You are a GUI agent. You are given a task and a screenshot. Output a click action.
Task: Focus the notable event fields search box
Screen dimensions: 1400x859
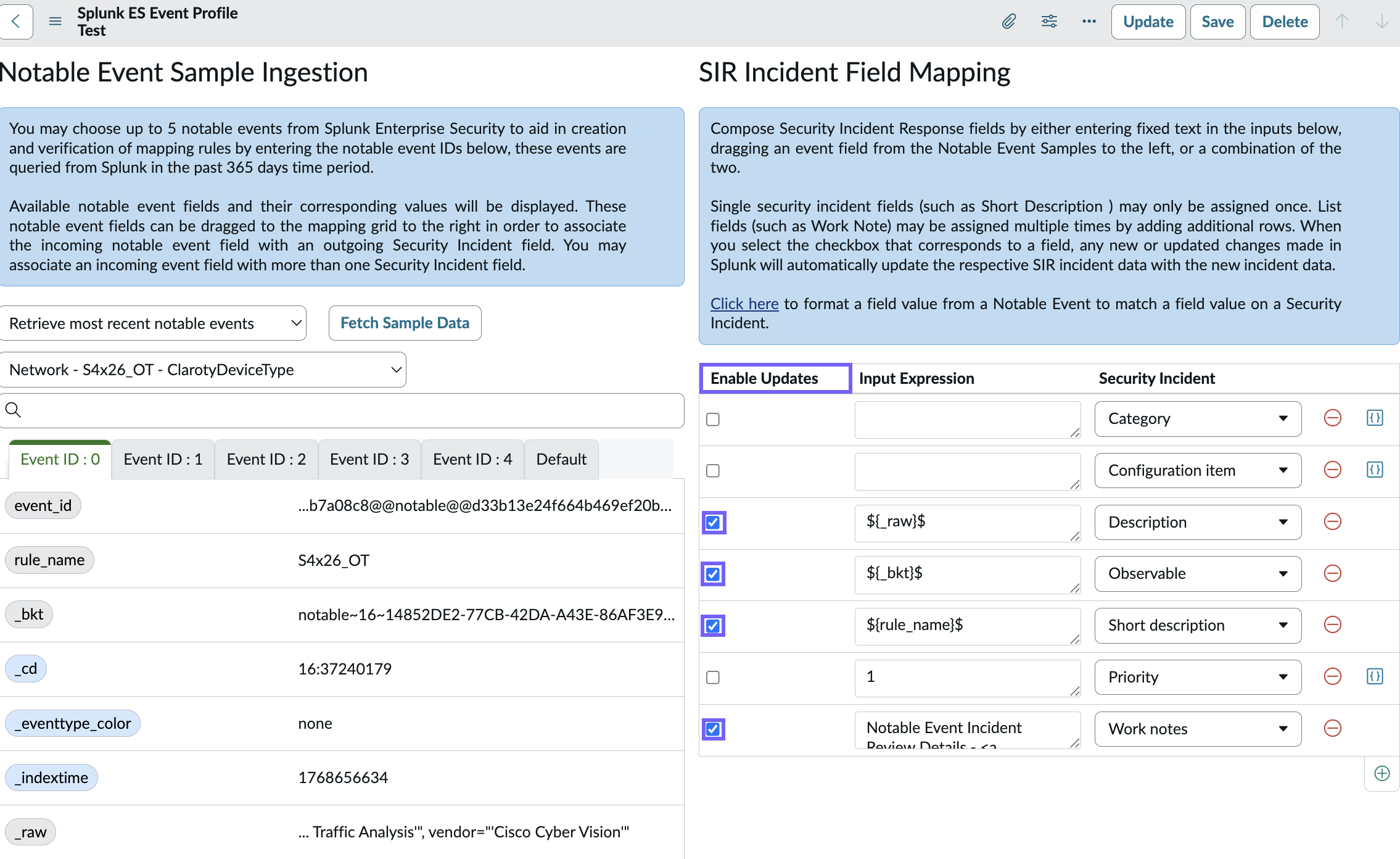(x=342, y=411)
